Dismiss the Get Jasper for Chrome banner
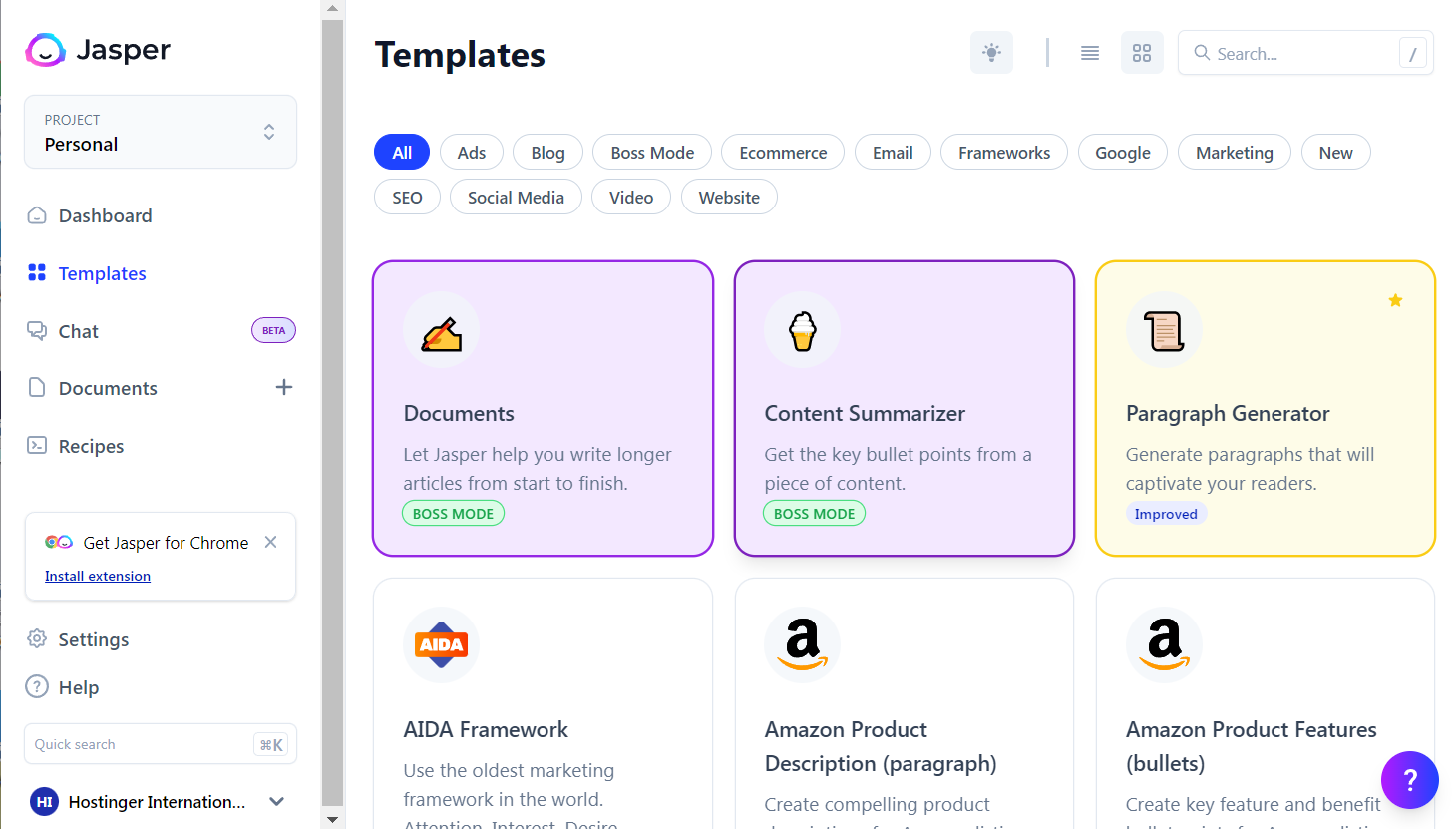 point(270,542)
